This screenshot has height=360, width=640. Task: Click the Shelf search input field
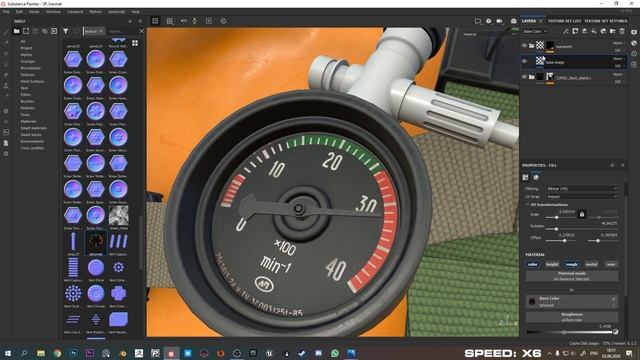point(122,31)
